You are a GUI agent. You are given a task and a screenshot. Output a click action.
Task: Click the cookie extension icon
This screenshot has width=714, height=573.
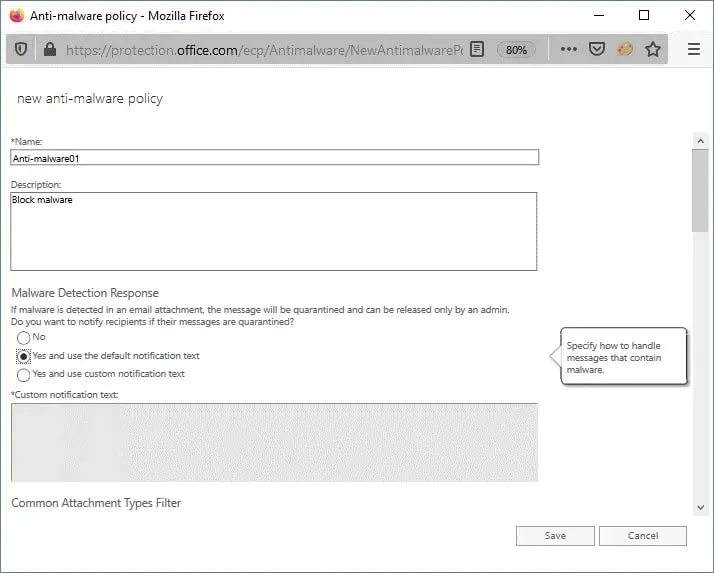(625, 49)
